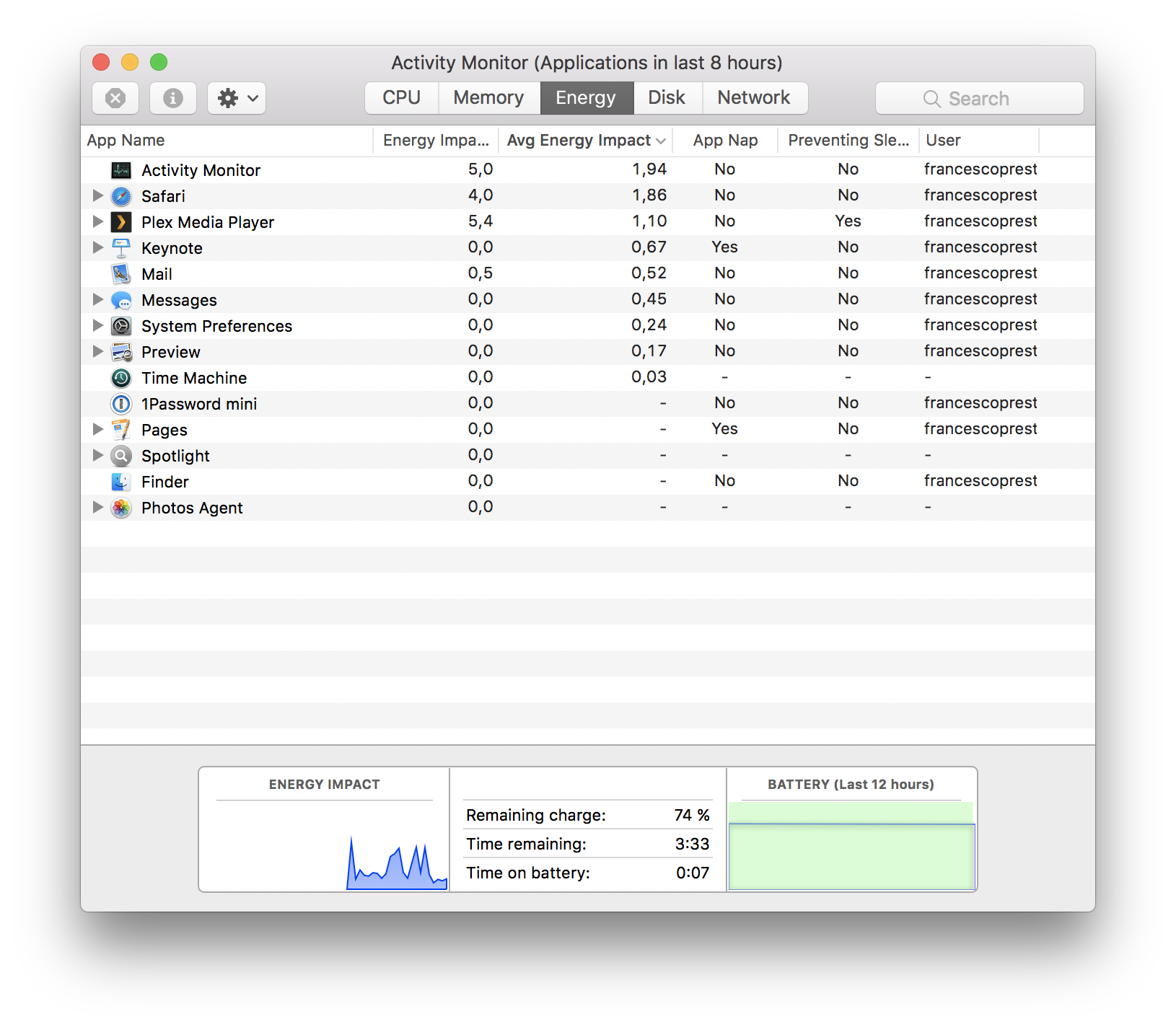Click the Battery last 12 hours chart
Viewport: 1176px width, 1027px height.
click(851, 845)
